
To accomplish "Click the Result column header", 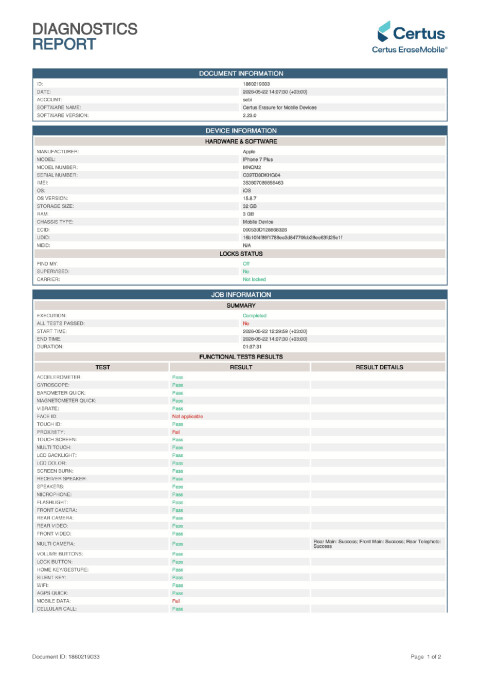I will [x=240, y=367].
